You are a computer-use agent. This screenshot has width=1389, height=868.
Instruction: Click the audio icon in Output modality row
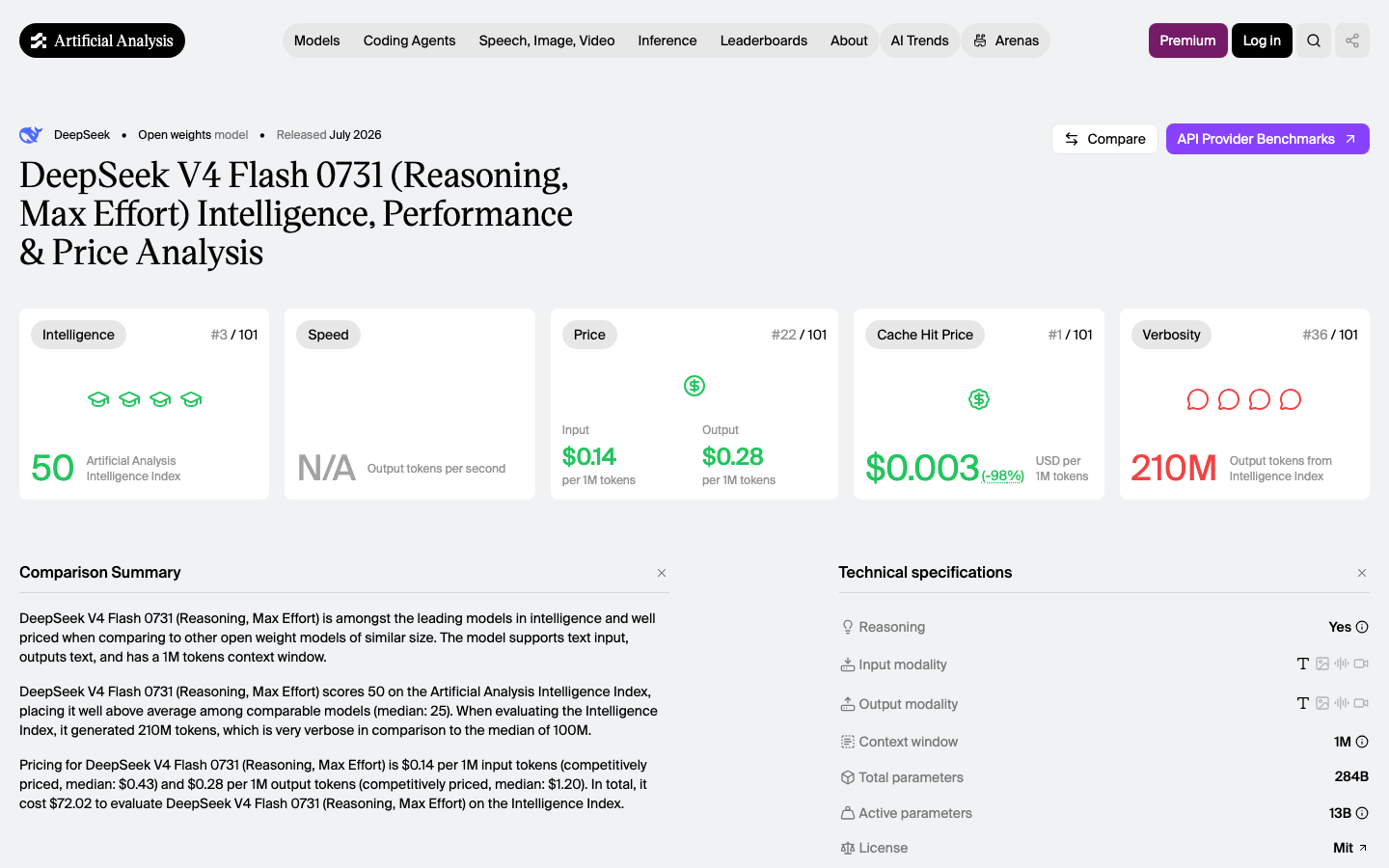tap(1342, 703)
